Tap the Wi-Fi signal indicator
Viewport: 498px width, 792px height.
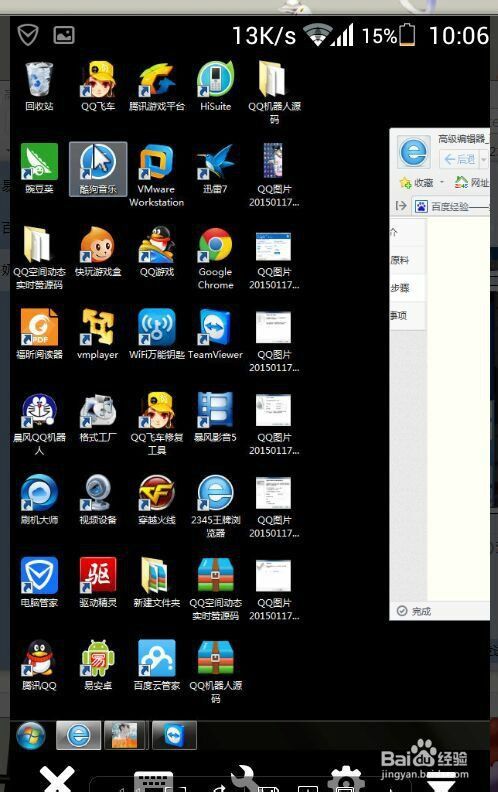[x=317, y=35]
